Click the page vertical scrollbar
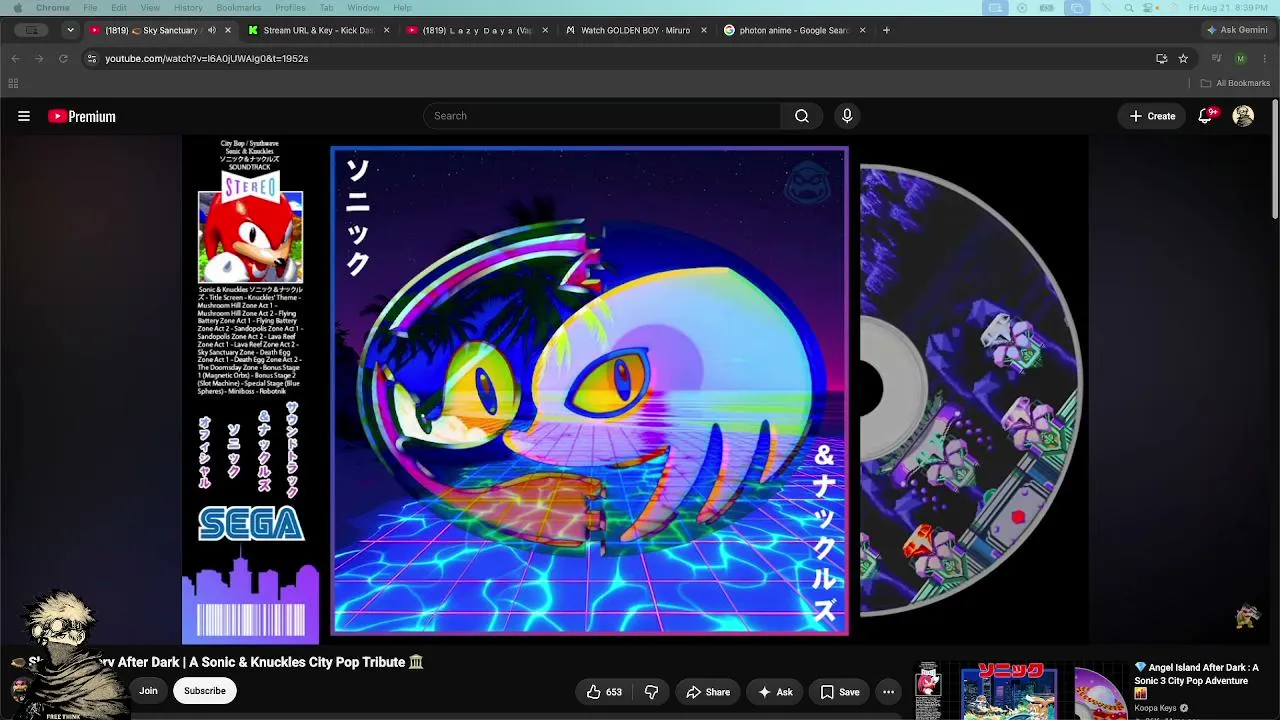This screenshot has height=720, width=1280. click(x=1275, y=160)
